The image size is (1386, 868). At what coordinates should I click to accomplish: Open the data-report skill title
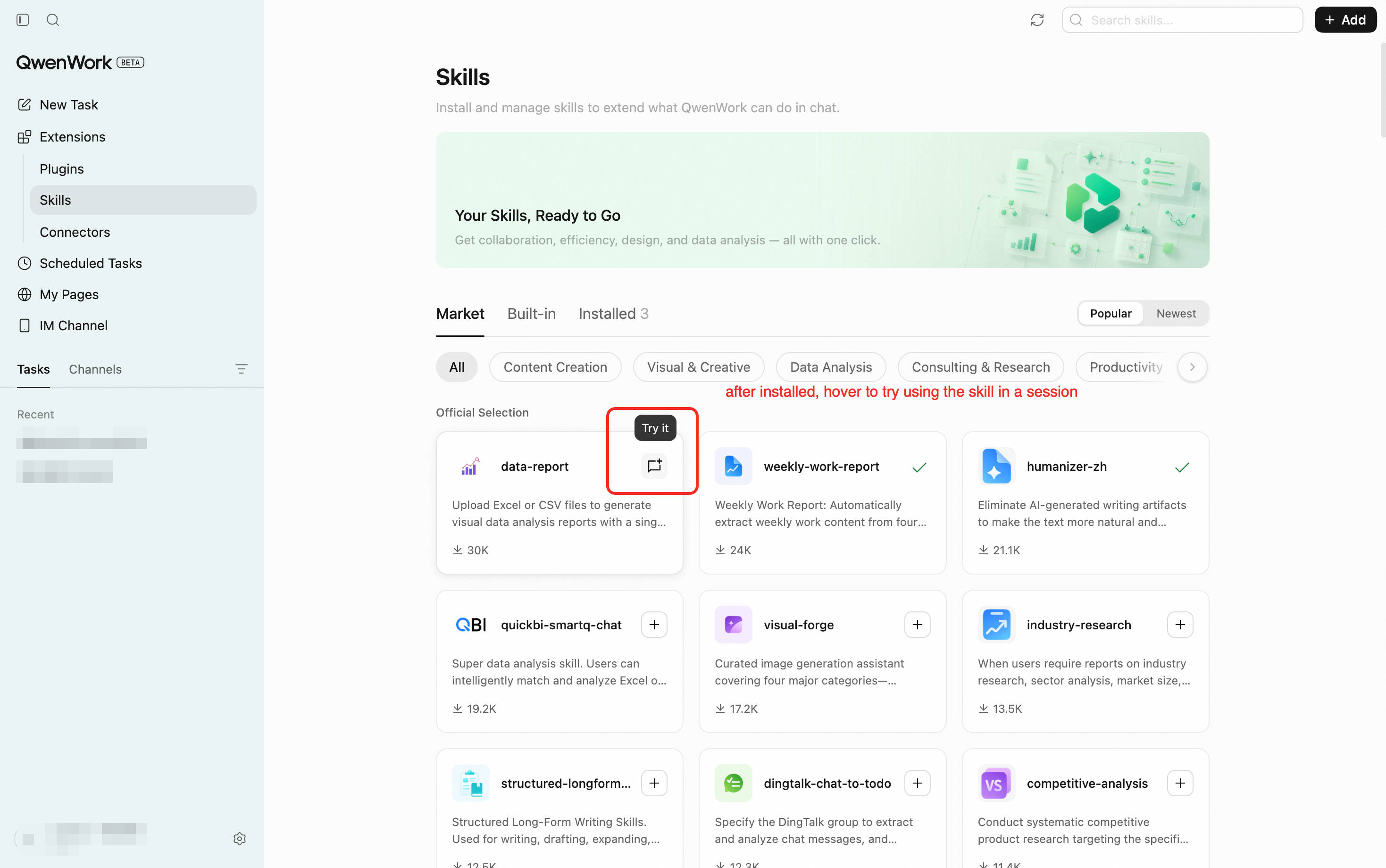(x=534, y=466)
